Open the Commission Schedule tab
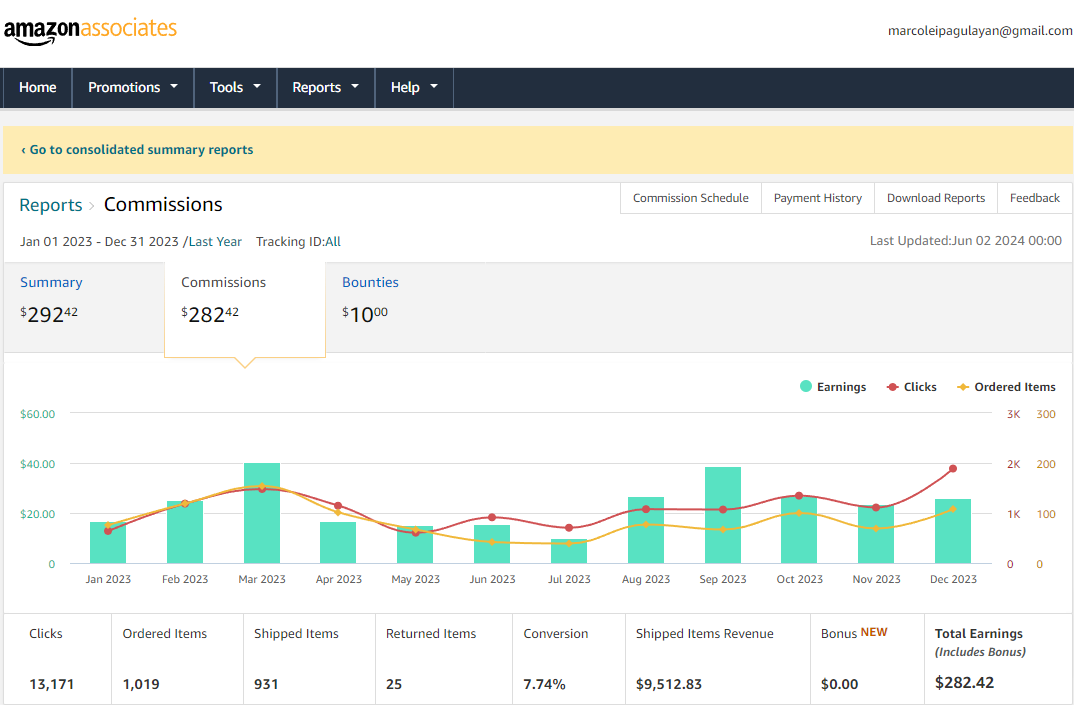Viewport: 1074px width, 705px height. tap(690, 198)
